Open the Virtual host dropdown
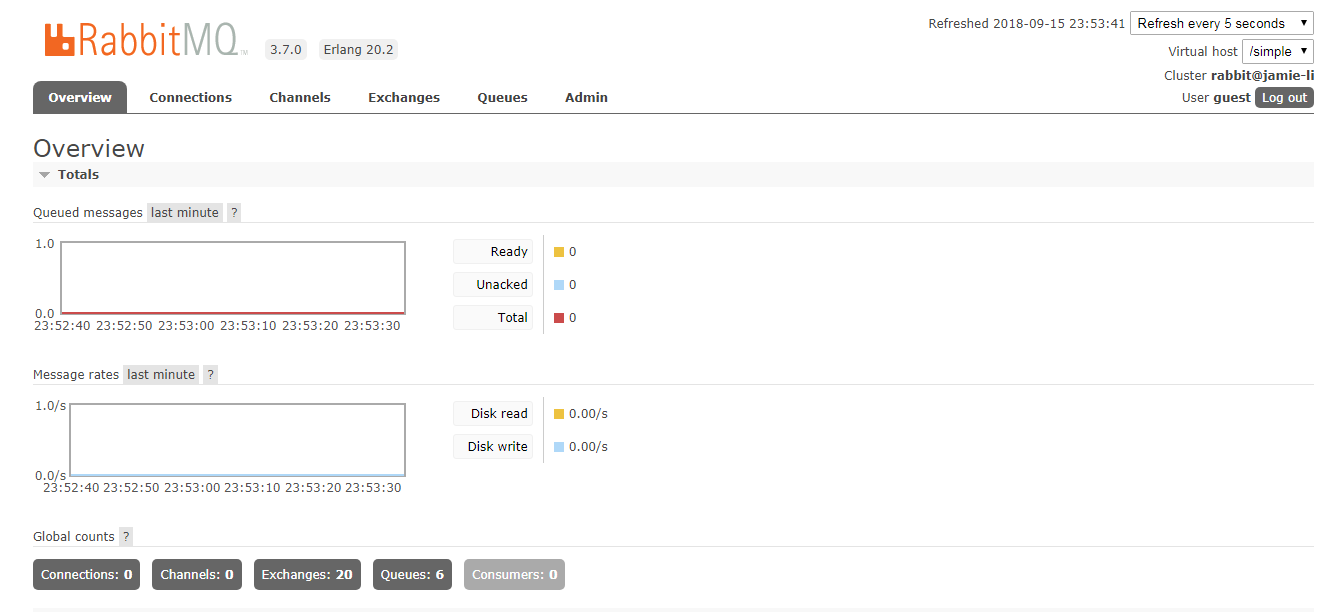Image resolution: width=1338 pixels, height=612 pixels. pos(1278,51)
